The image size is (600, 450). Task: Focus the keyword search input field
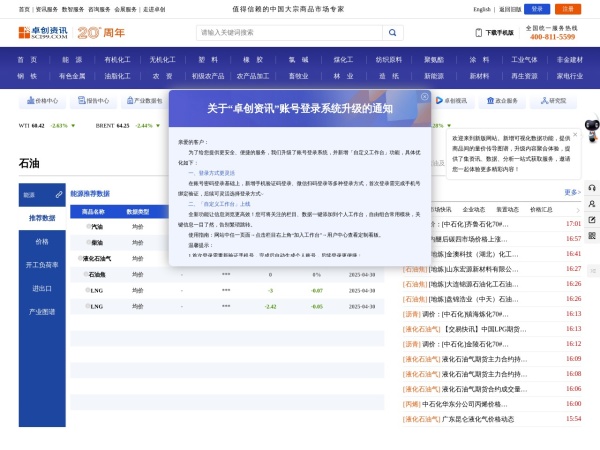289,33
